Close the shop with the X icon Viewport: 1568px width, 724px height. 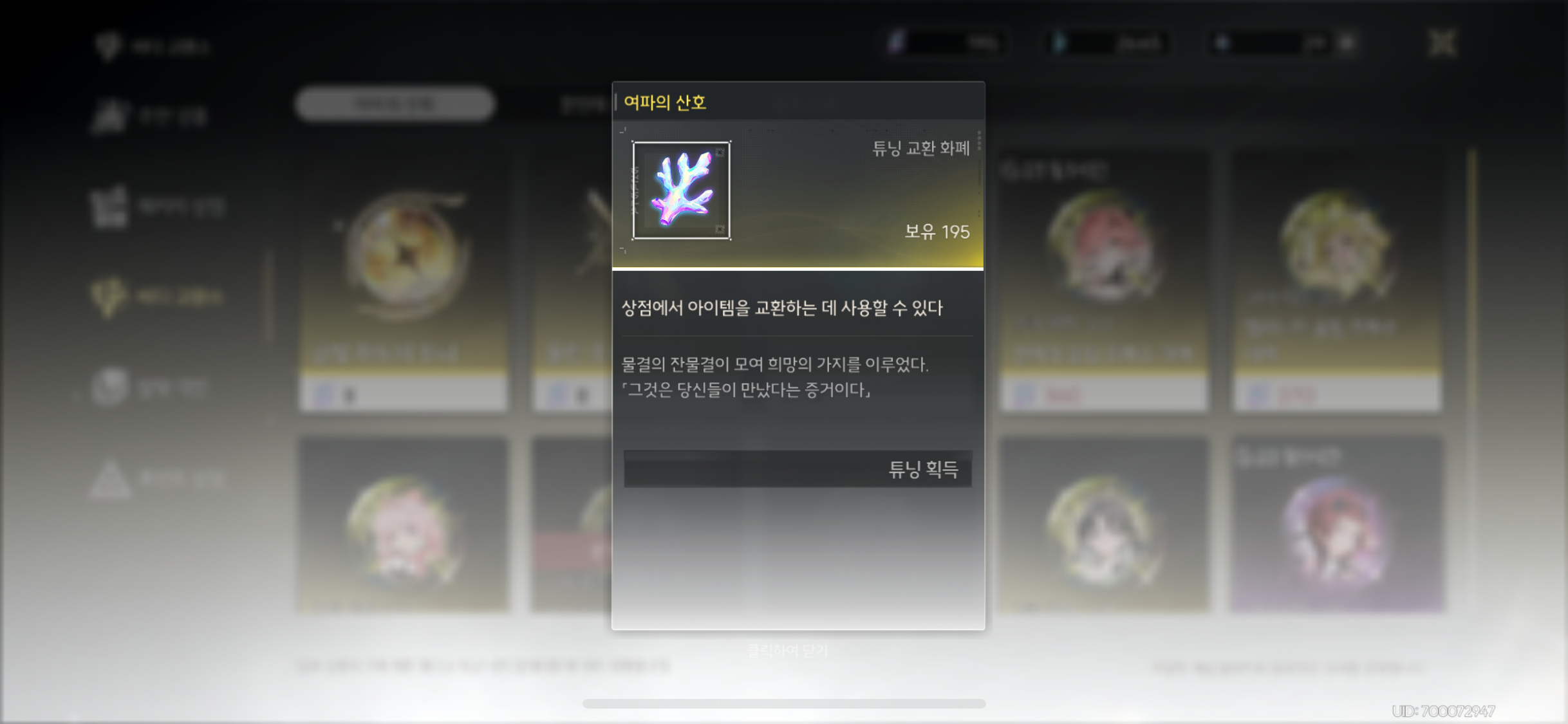pos(1442,44)
